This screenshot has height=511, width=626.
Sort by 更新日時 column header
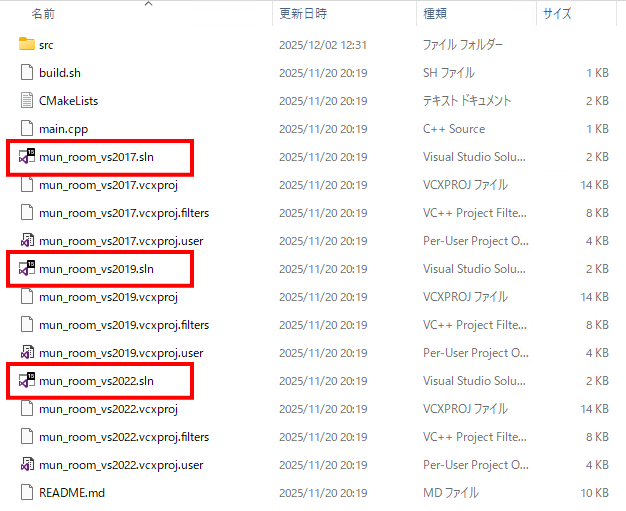302,14
